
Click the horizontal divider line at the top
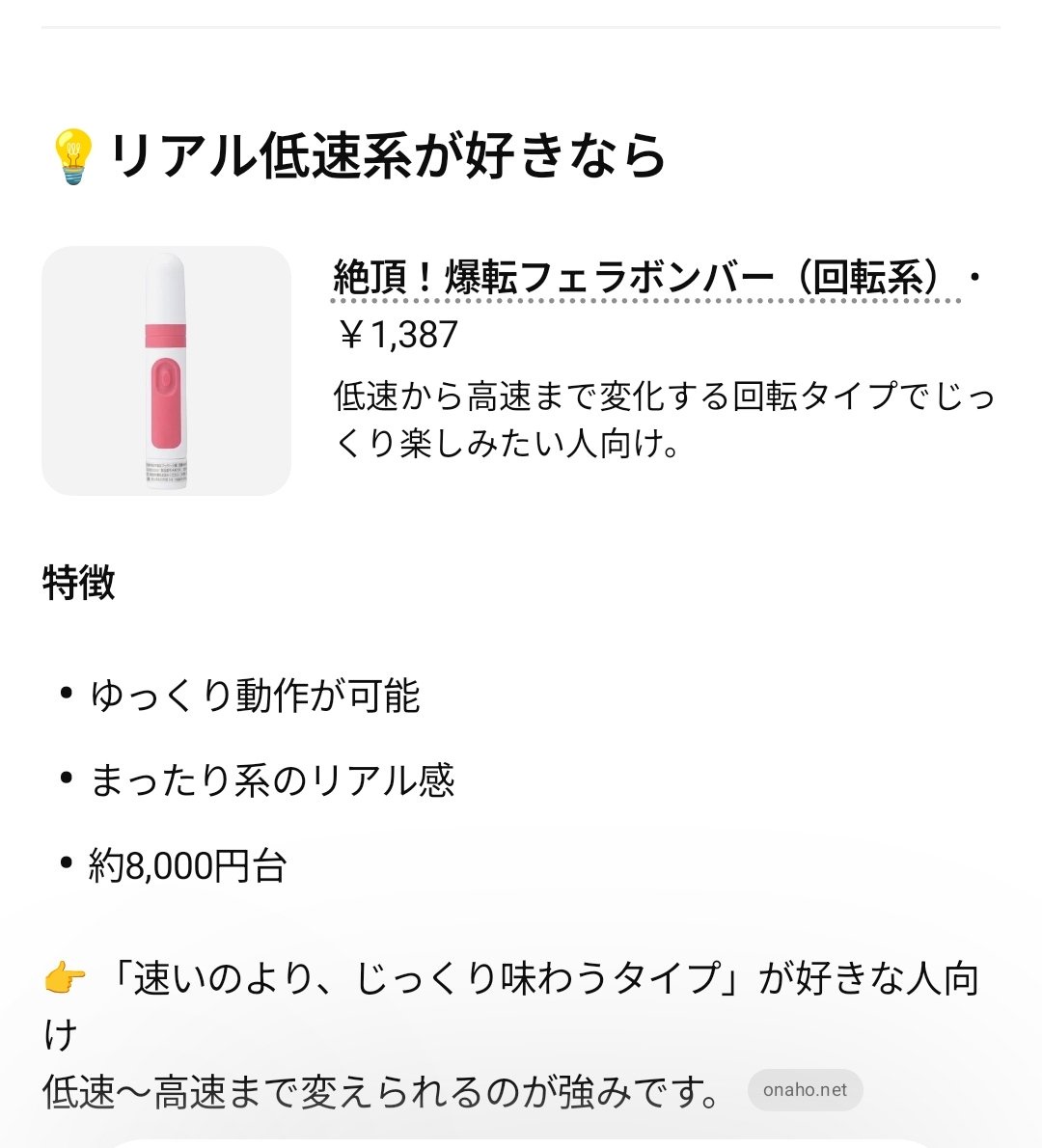pyautogui.click(x=521, y=27)
